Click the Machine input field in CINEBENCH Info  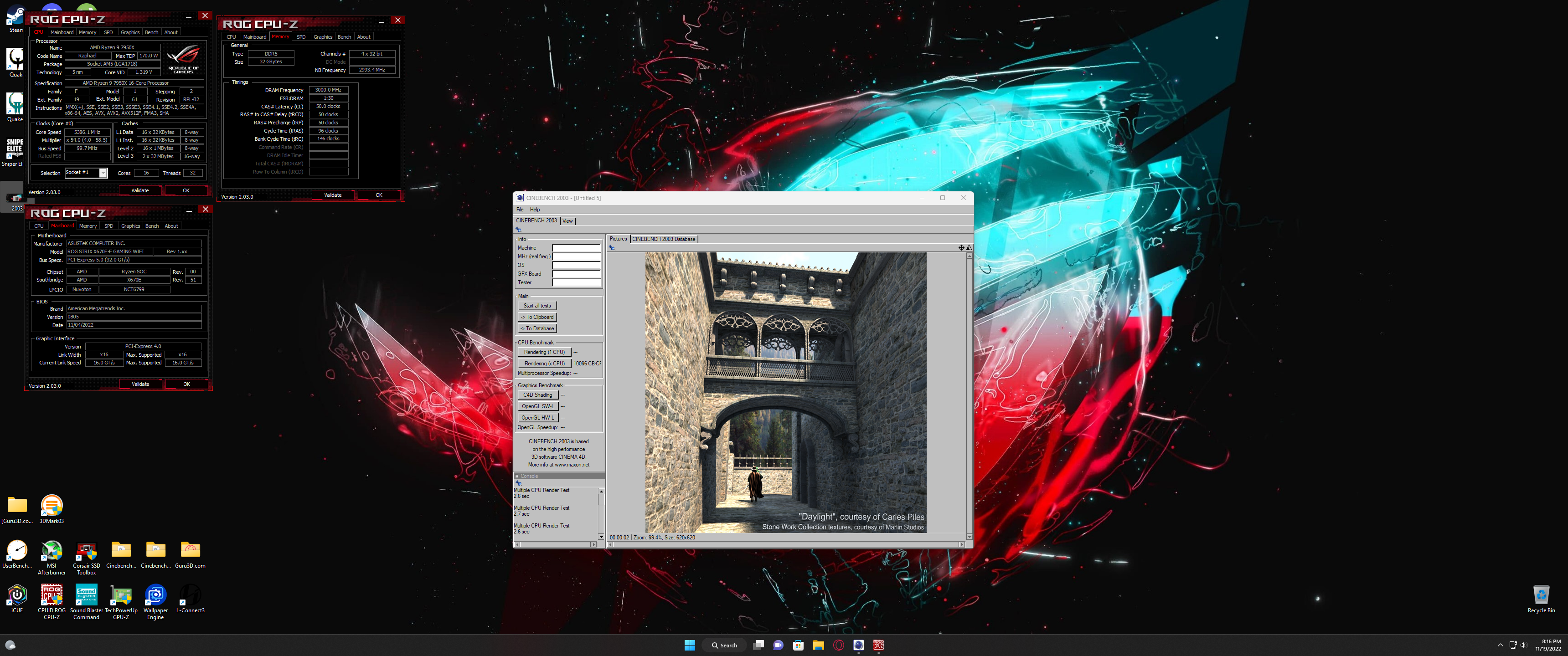(576, 248)
